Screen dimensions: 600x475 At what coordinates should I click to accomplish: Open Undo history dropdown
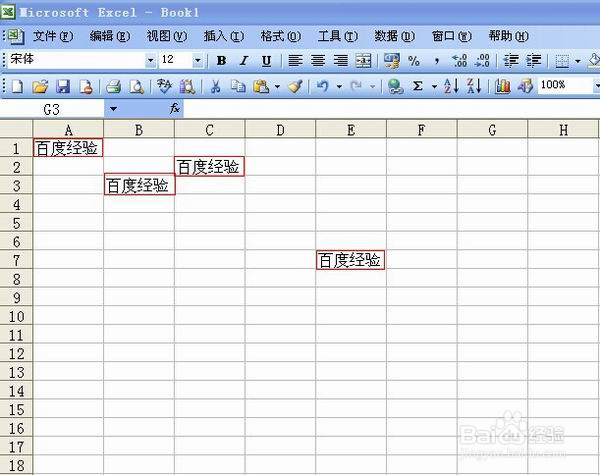tap(339, 86)
